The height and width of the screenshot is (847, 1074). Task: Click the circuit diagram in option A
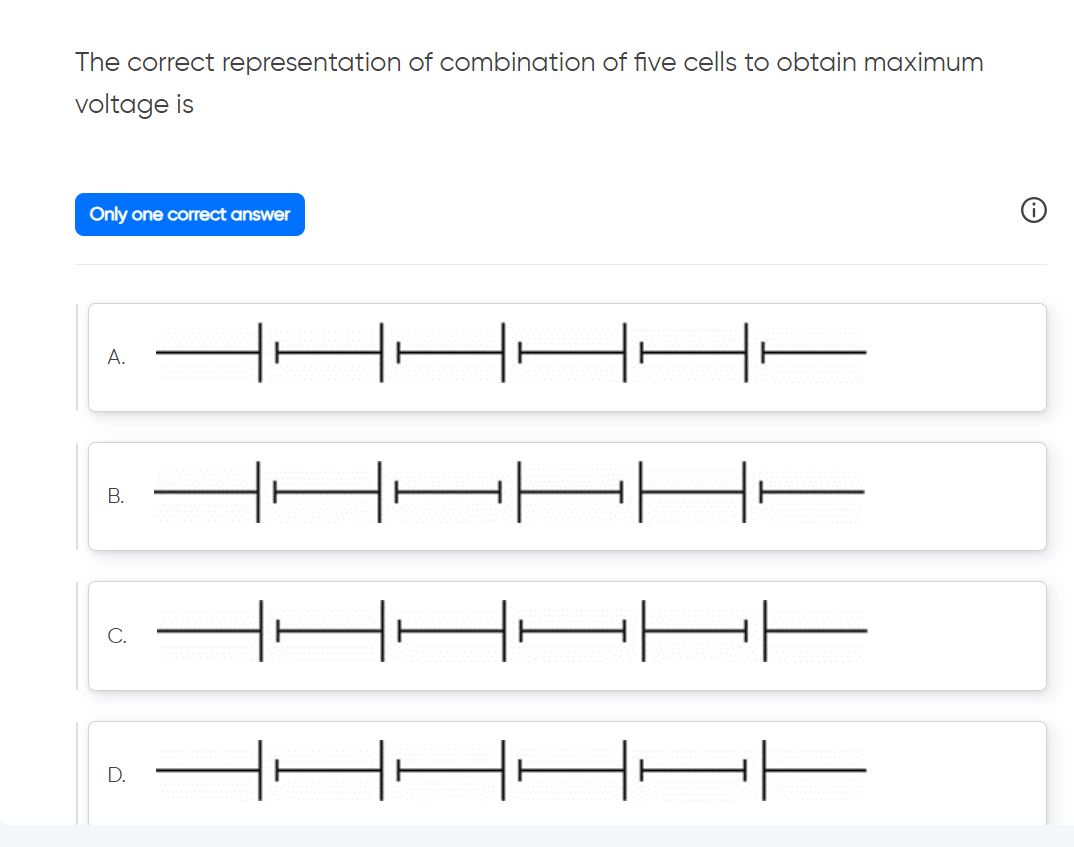(x=510, y=353)
